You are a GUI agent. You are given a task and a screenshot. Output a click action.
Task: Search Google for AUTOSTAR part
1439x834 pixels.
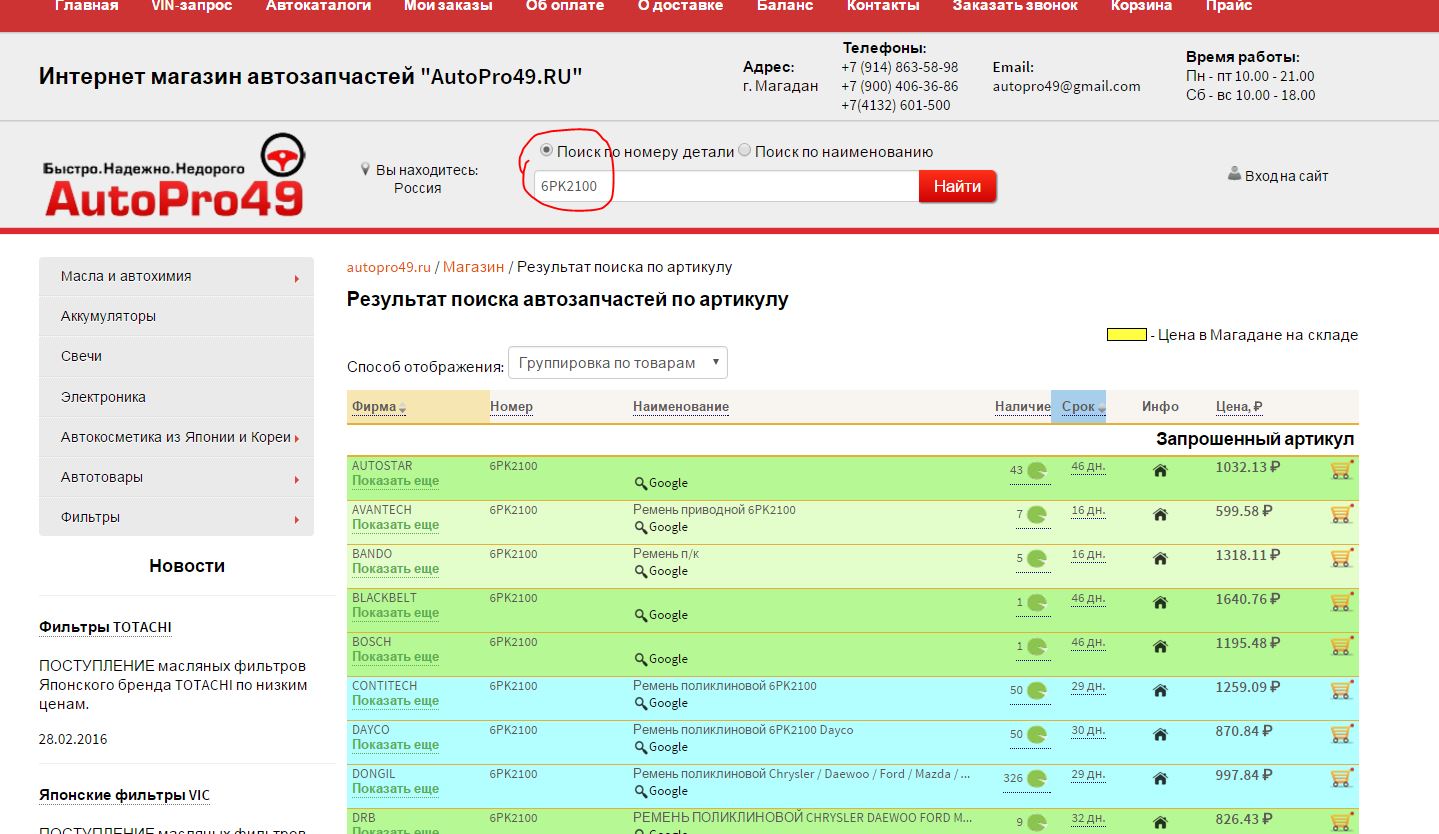(x=661, y=483)
